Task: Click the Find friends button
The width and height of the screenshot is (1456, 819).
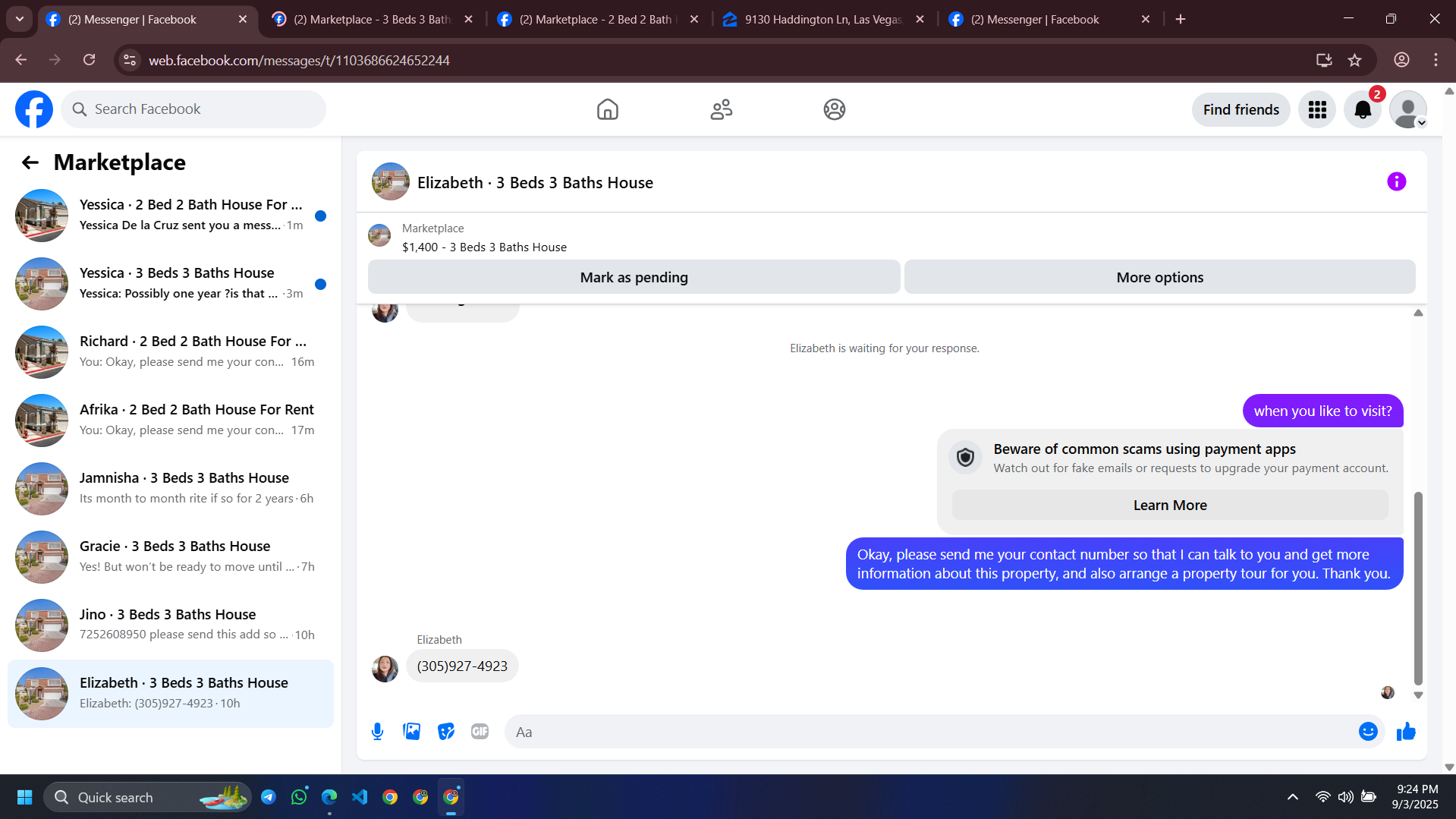Action: [x=1241, y=109]
